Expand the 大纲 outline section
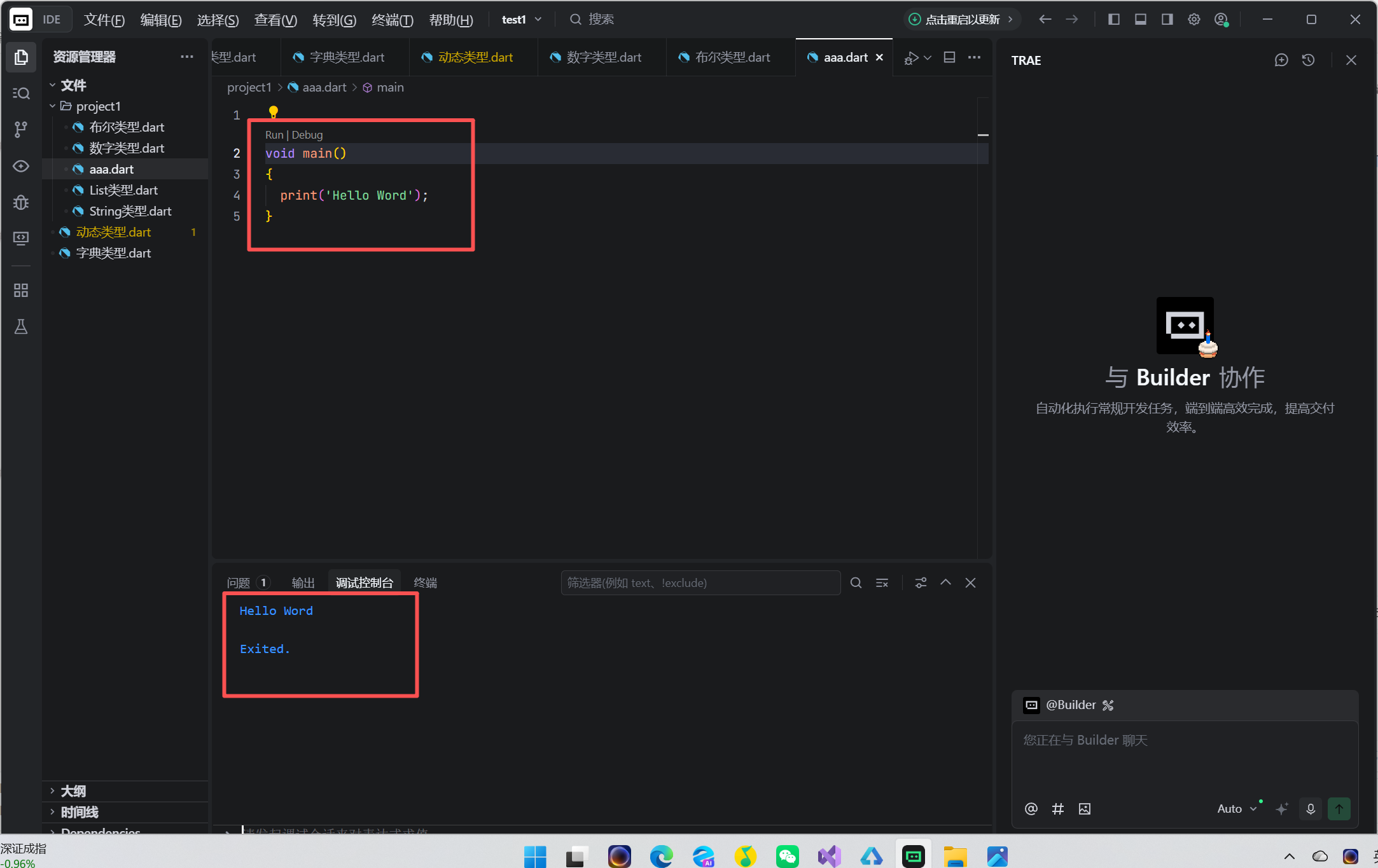The image size is (1378, 868). 73,791
